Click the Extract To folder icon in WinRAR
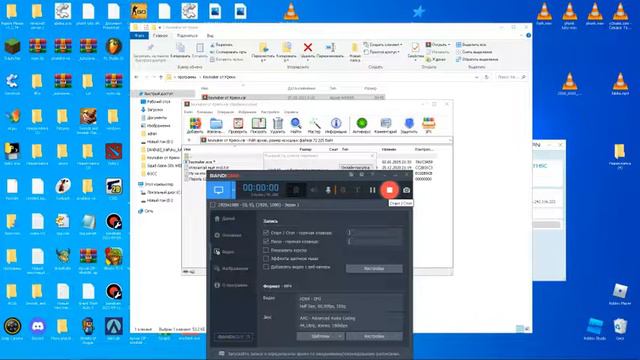 216,126
